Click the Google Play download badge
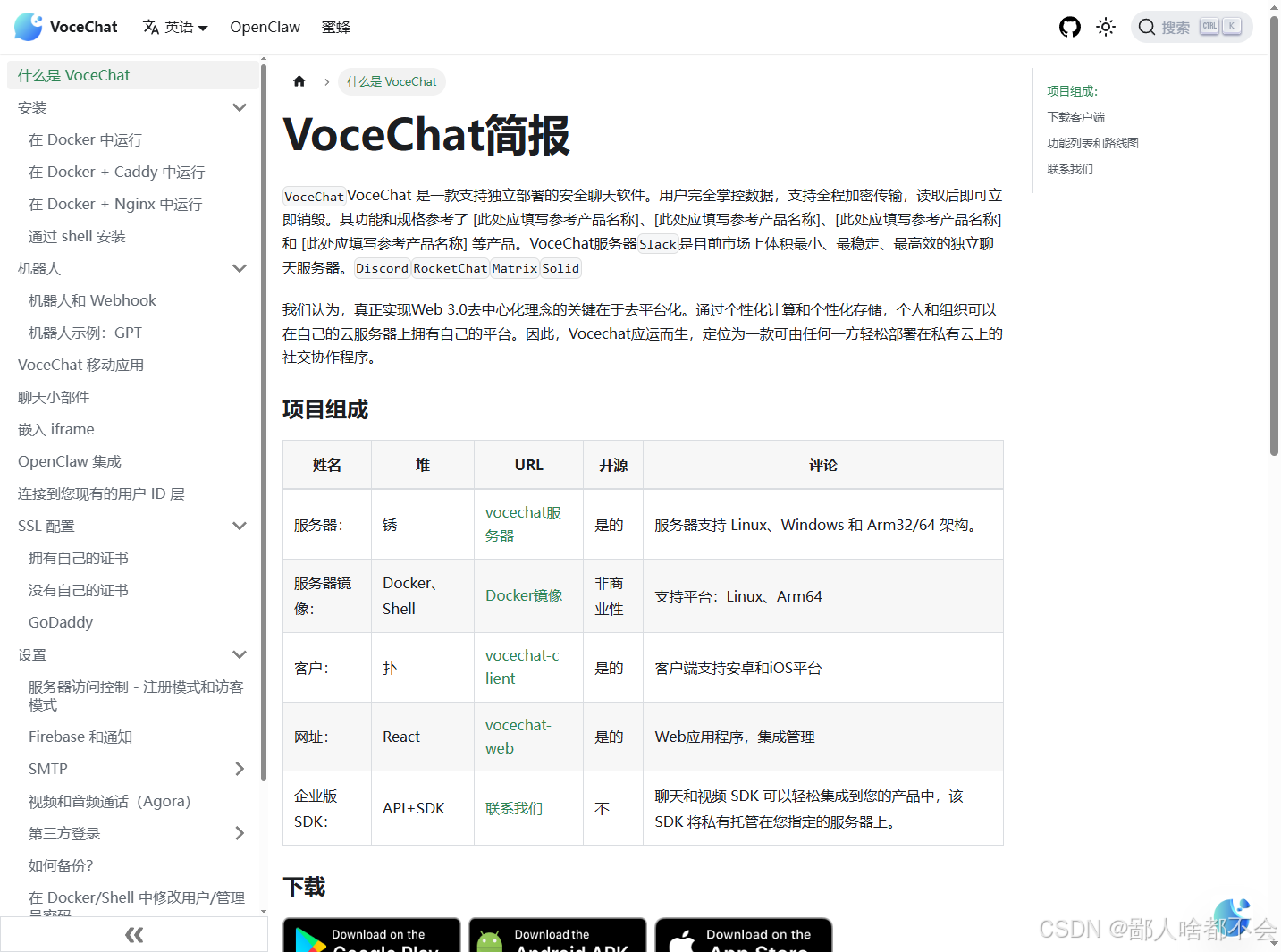1281x952 pixels. pyautogui.click(x=372, y=935)
